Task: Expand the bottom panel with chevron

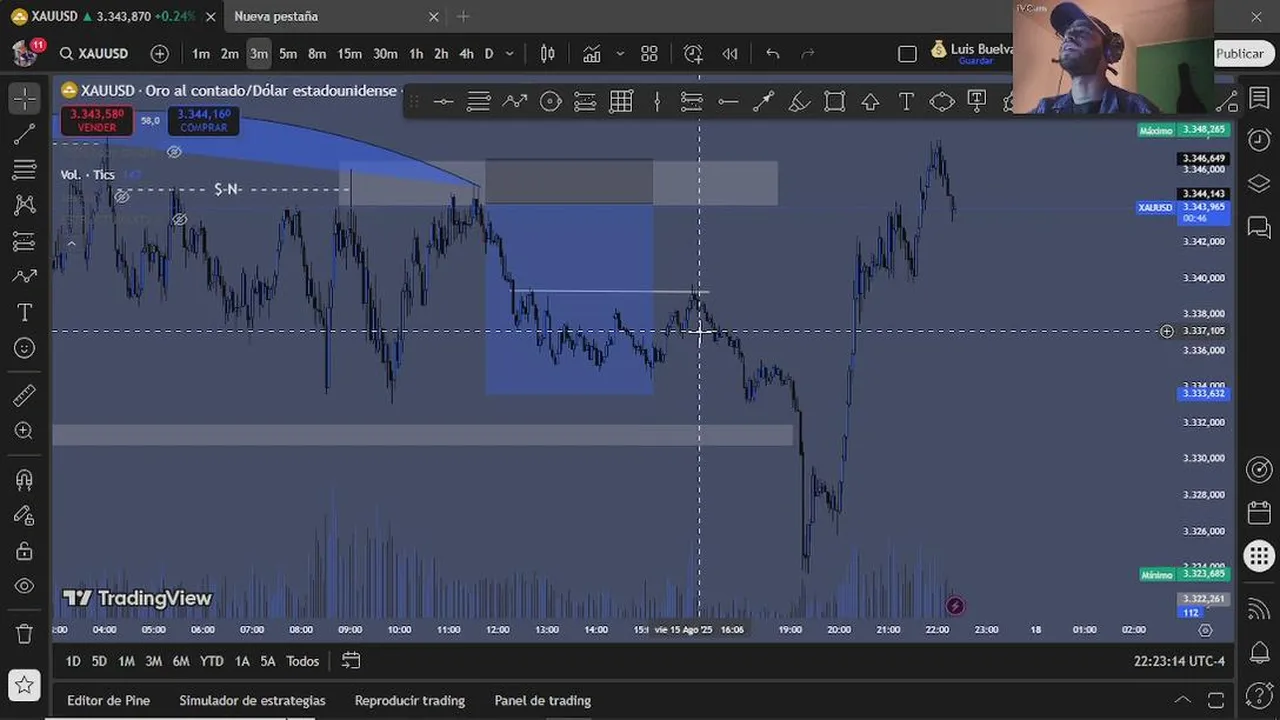Action: tap(1183, 700)
